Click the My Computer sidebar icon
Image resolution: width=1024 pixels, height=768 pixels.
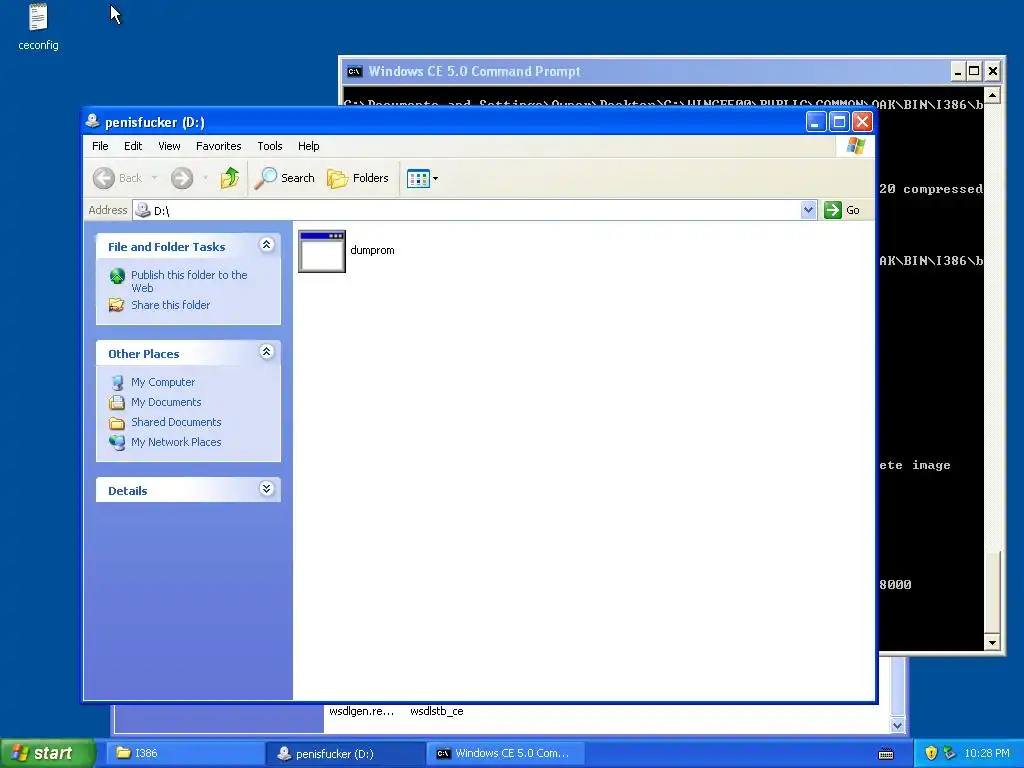click(117, 382)
